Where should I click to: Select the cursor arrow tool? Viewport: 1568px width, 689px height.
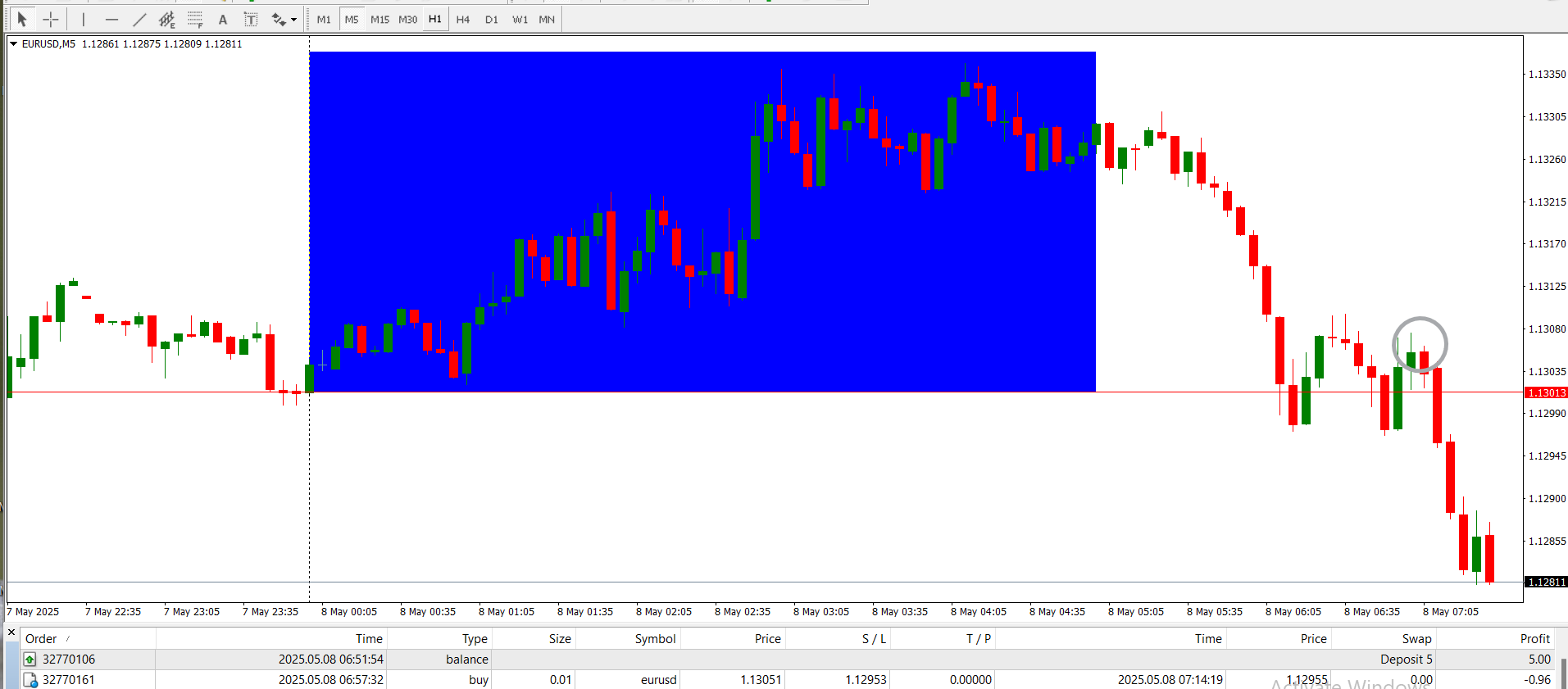pyautogui.click(x=22, y=19)
